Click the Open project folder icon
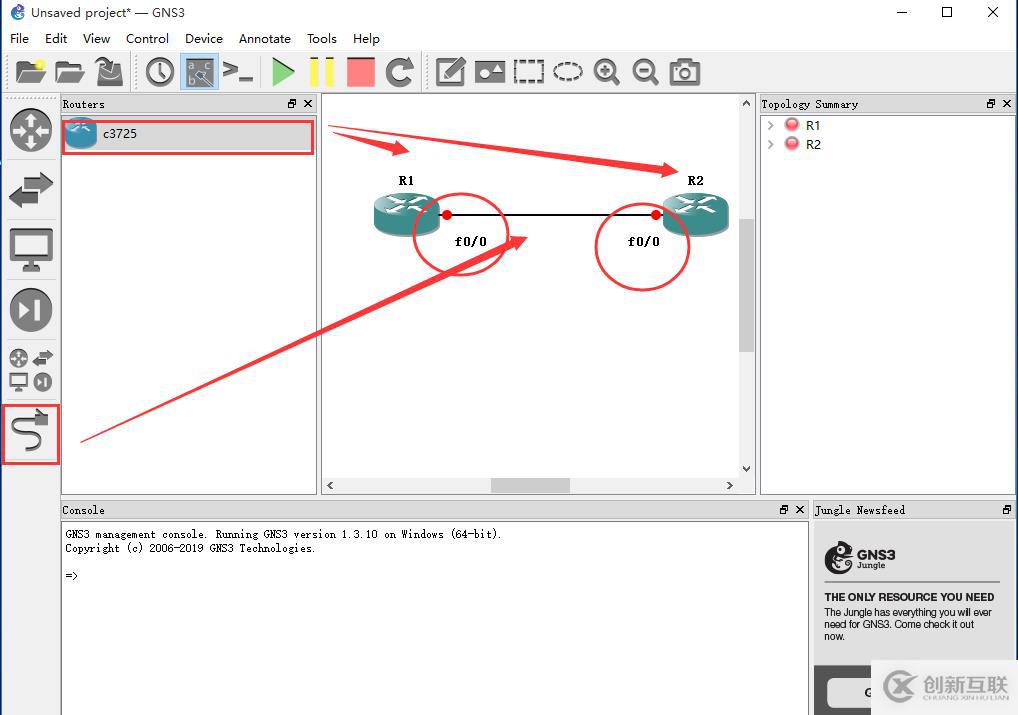The height and width of the screenshot is (715, 1018). click(x=69, y=71)
